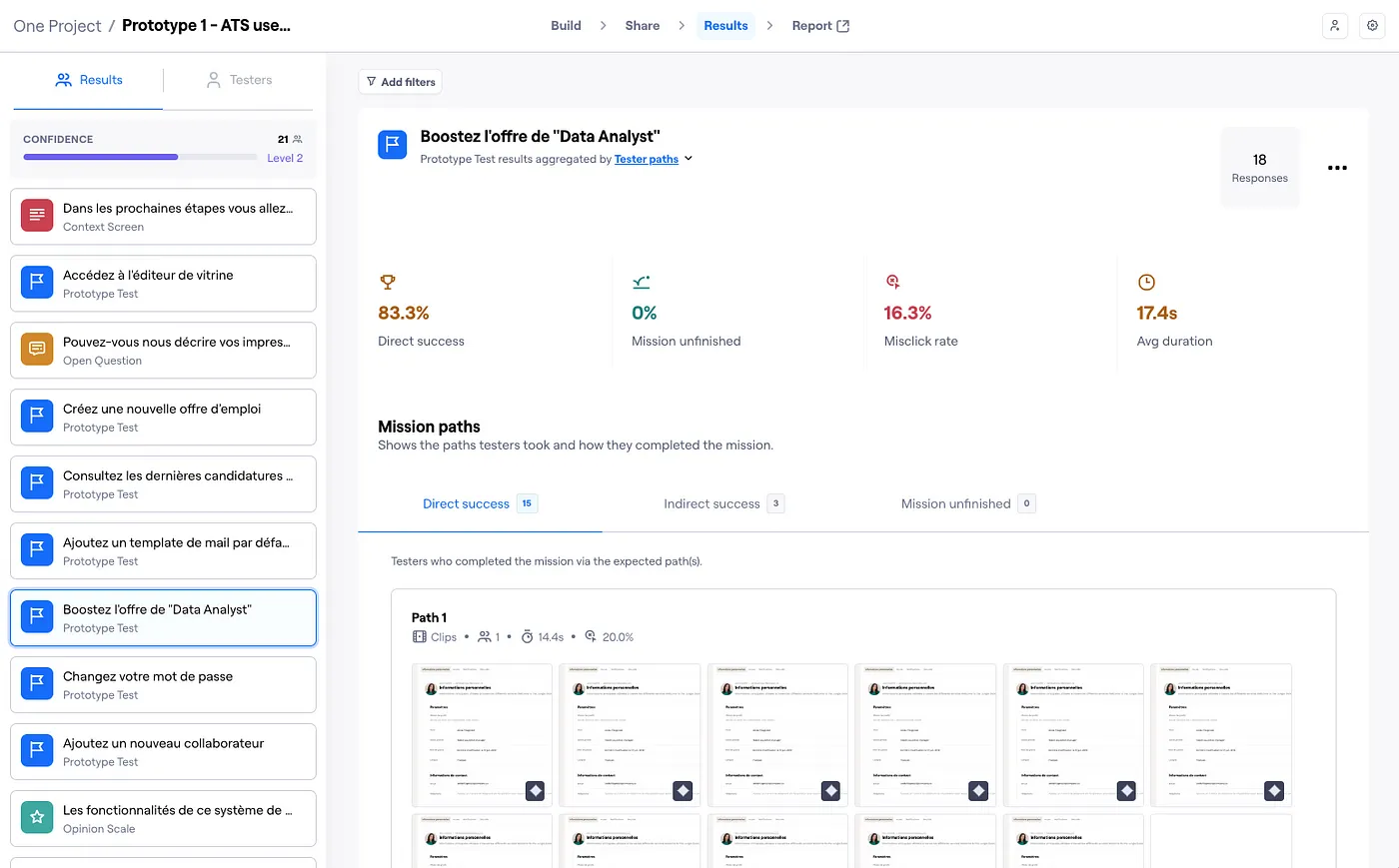Click the Mission paths heading
Screen dimensions: 1399x868
click(429, 427)
